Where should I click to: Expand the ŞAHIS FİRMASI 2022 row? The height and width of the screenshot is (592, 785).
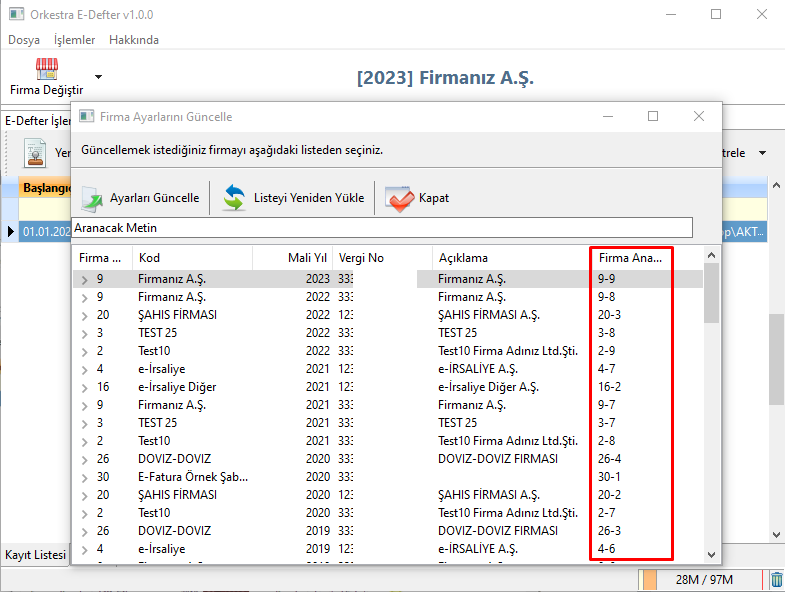(85, 315)
